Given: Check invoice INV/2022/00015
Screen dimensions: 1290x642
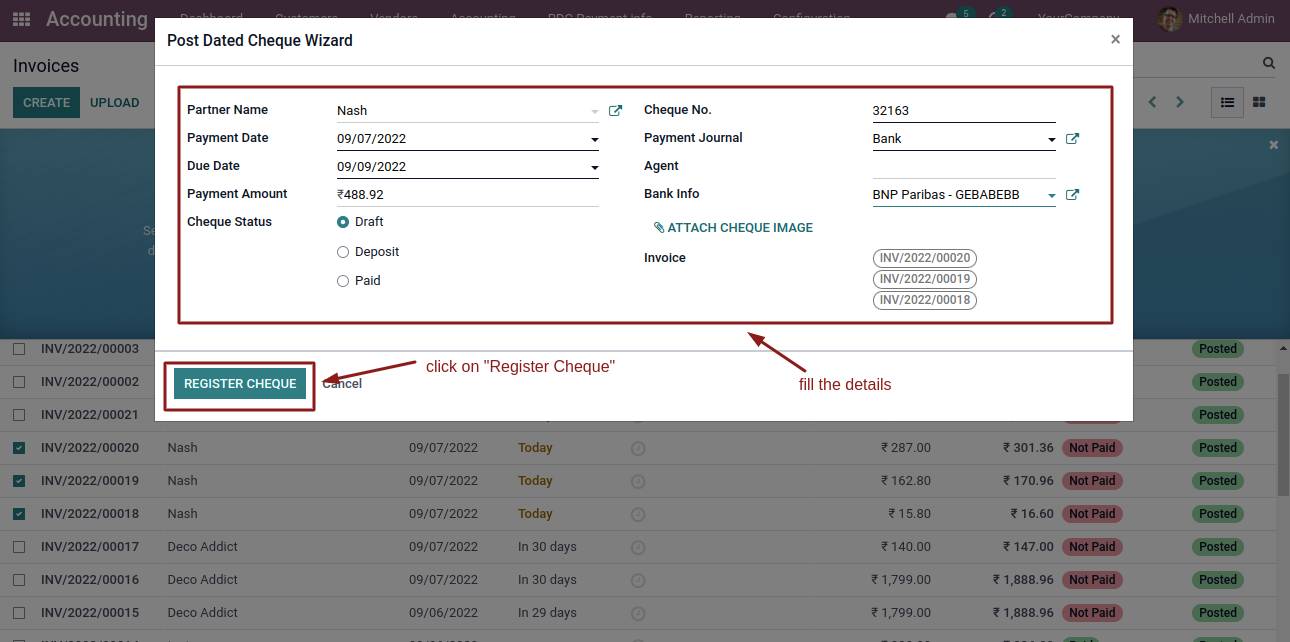Looking at the screenshot, I should click(x=19, y=613).
